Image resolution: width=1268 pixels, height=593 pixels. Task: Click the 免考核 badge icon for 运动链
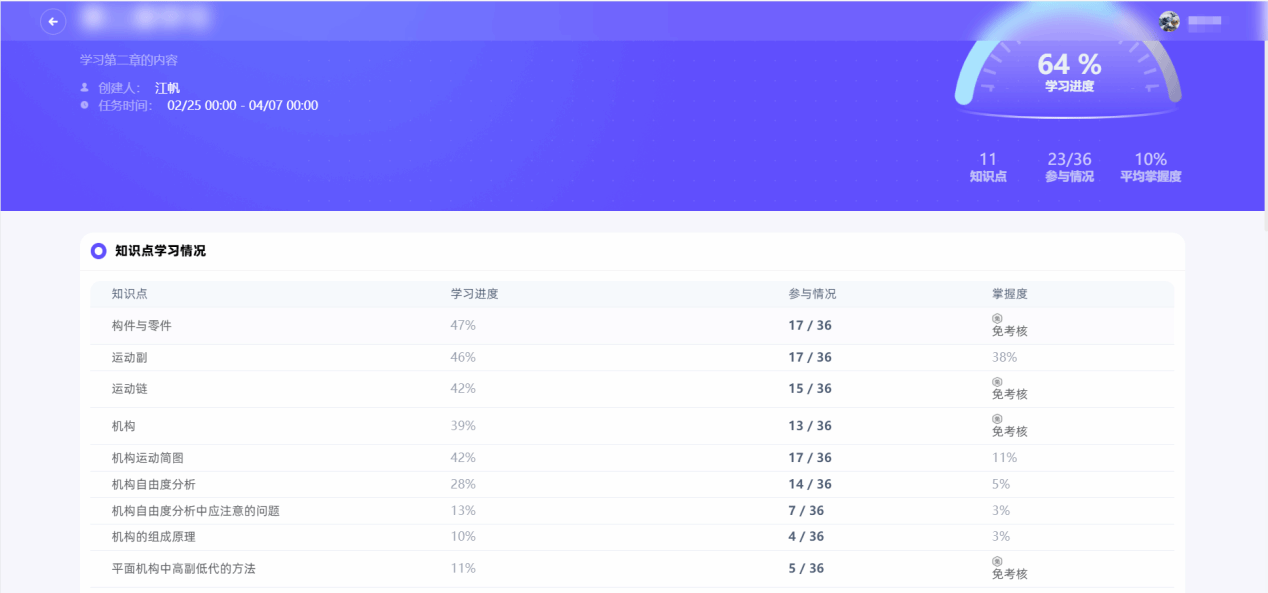click(997, 382)
